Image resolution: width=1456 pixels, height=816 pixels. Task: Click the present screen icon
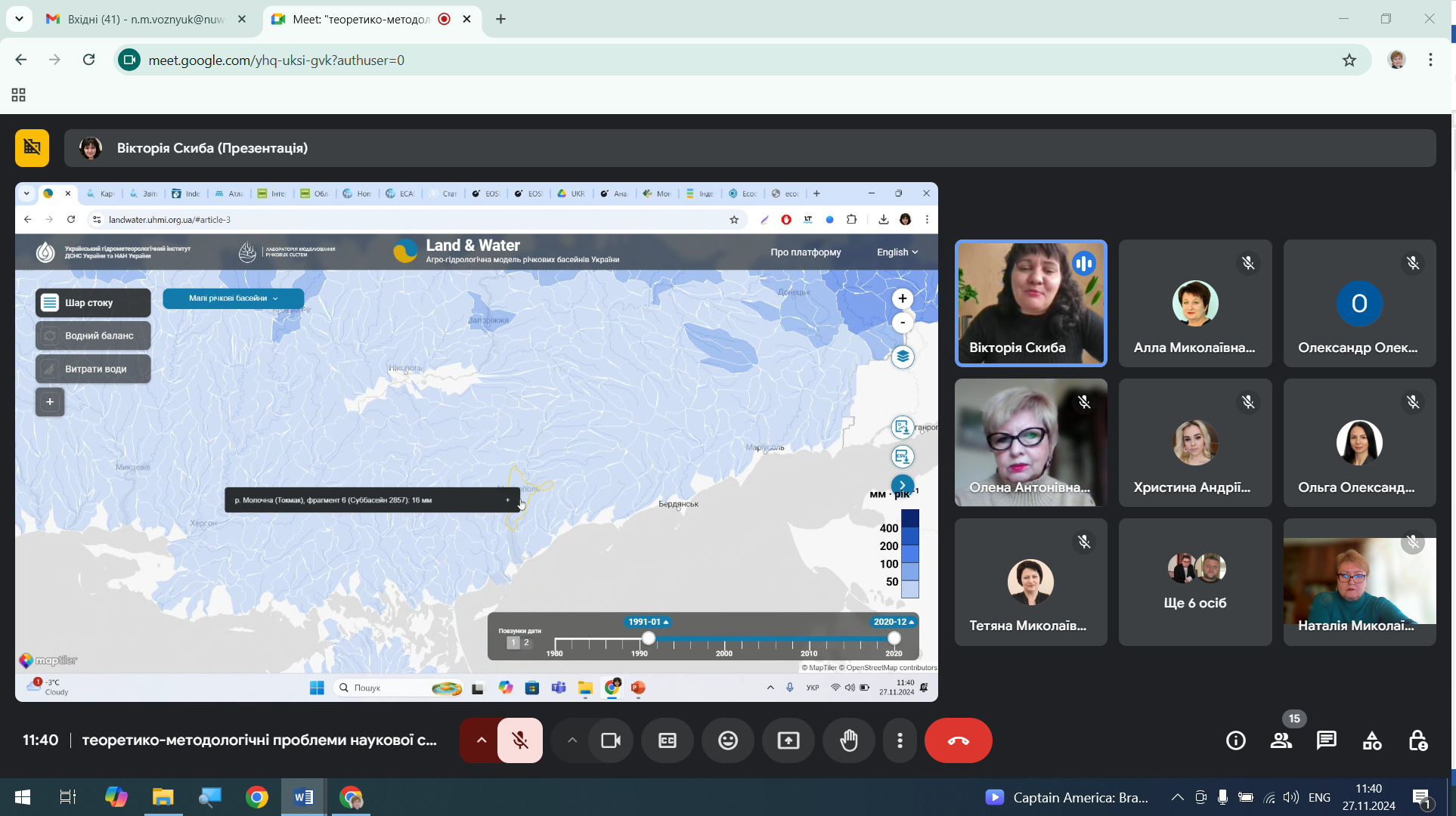pos(788,740)
